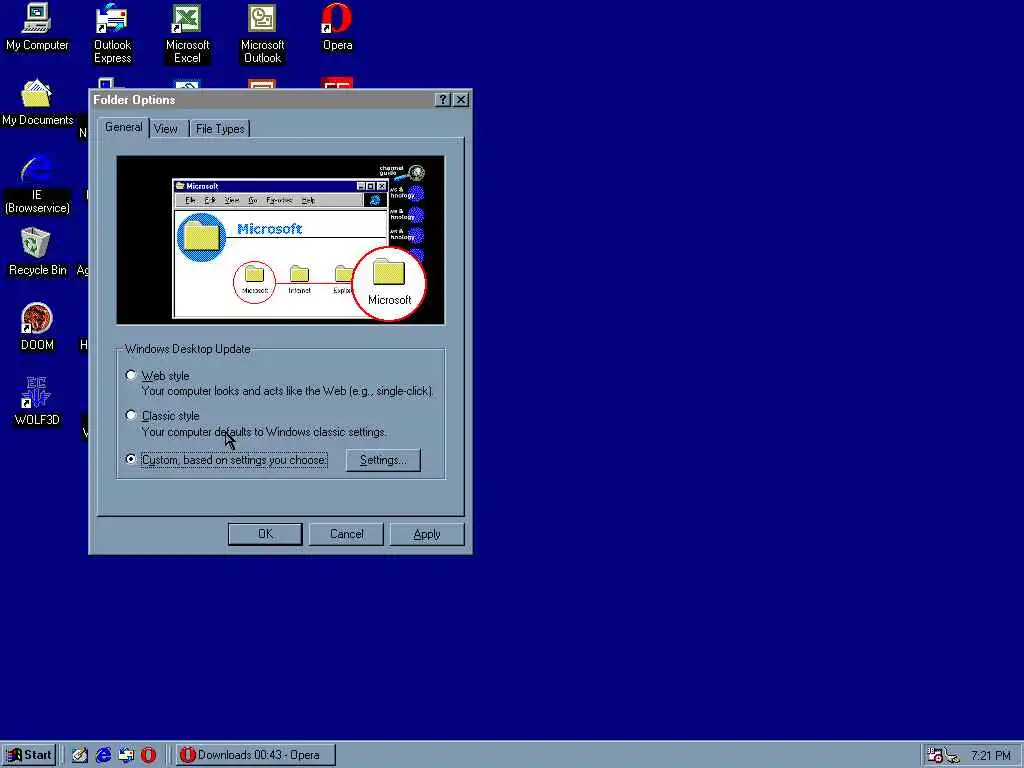Click the Folder Options help question-mark button
Viewport: 1024px width, 768px height.
443,99
